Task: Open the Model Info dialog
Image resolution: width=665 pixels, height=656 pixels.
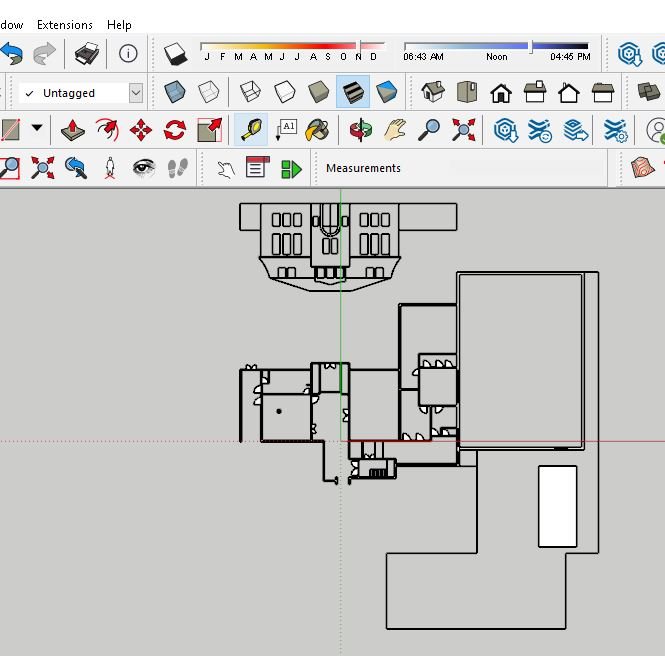Action: [x=128, y=53]
